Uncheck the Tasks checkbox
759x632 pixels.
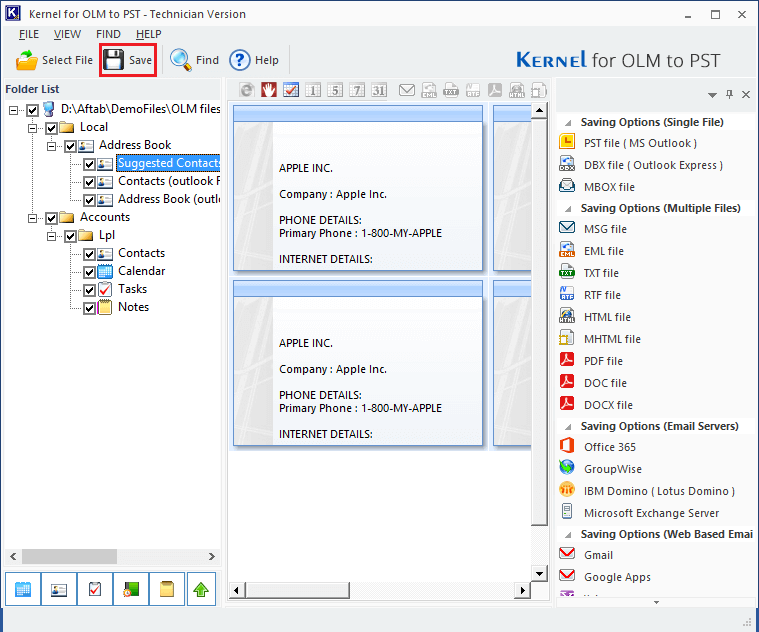pos(89,290)
